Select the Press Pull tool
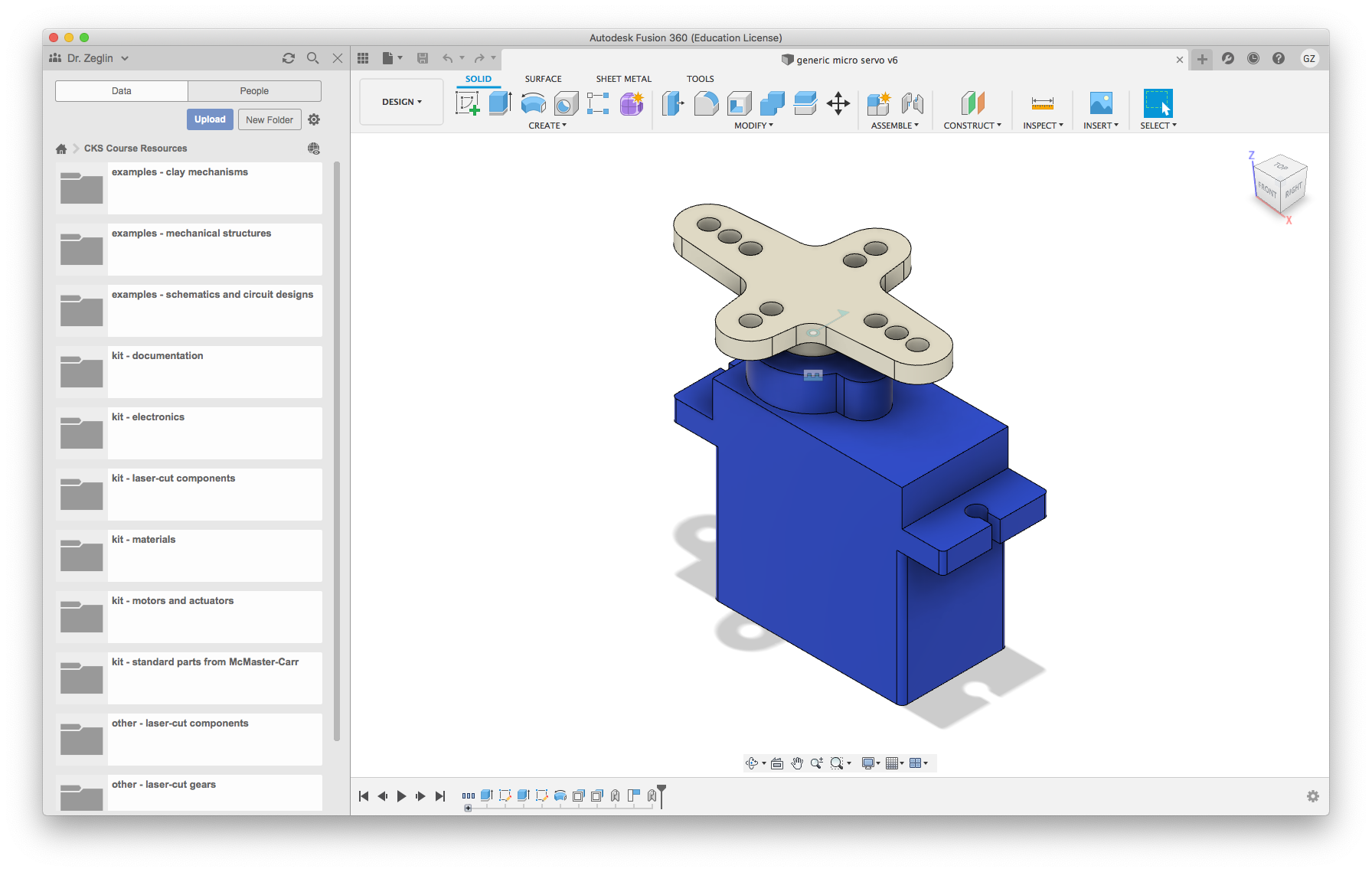The height and width of the screenshot is (872, 1372). (672, 103)
